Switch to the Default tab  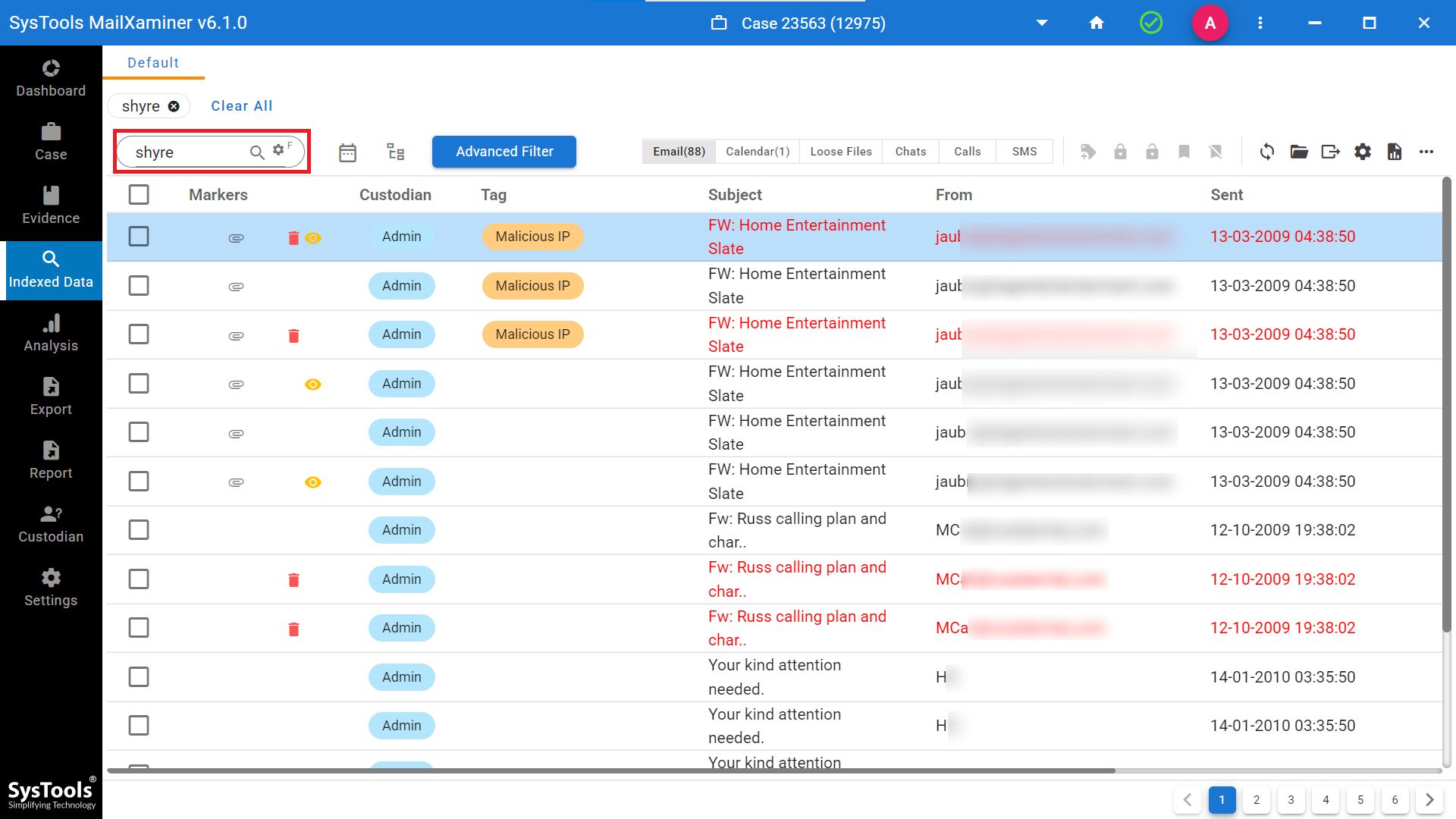click(x=153, y=63)
